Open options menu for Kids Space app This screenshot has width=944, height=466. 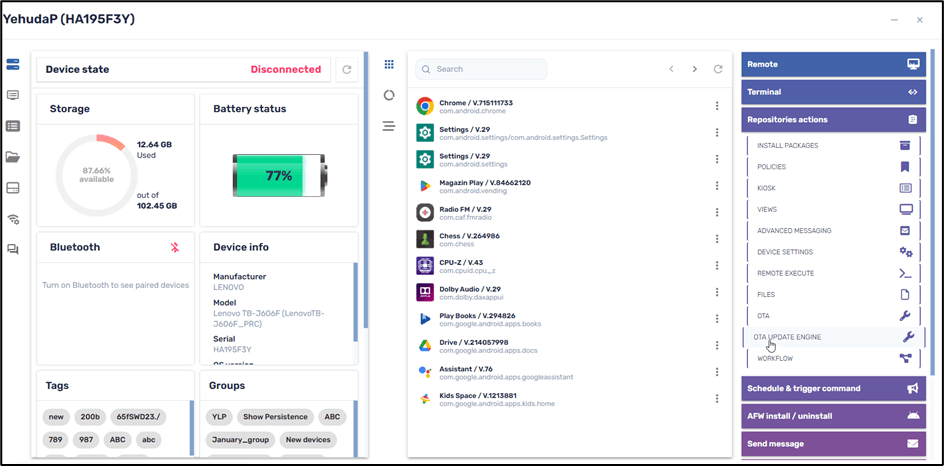(717, 397)
